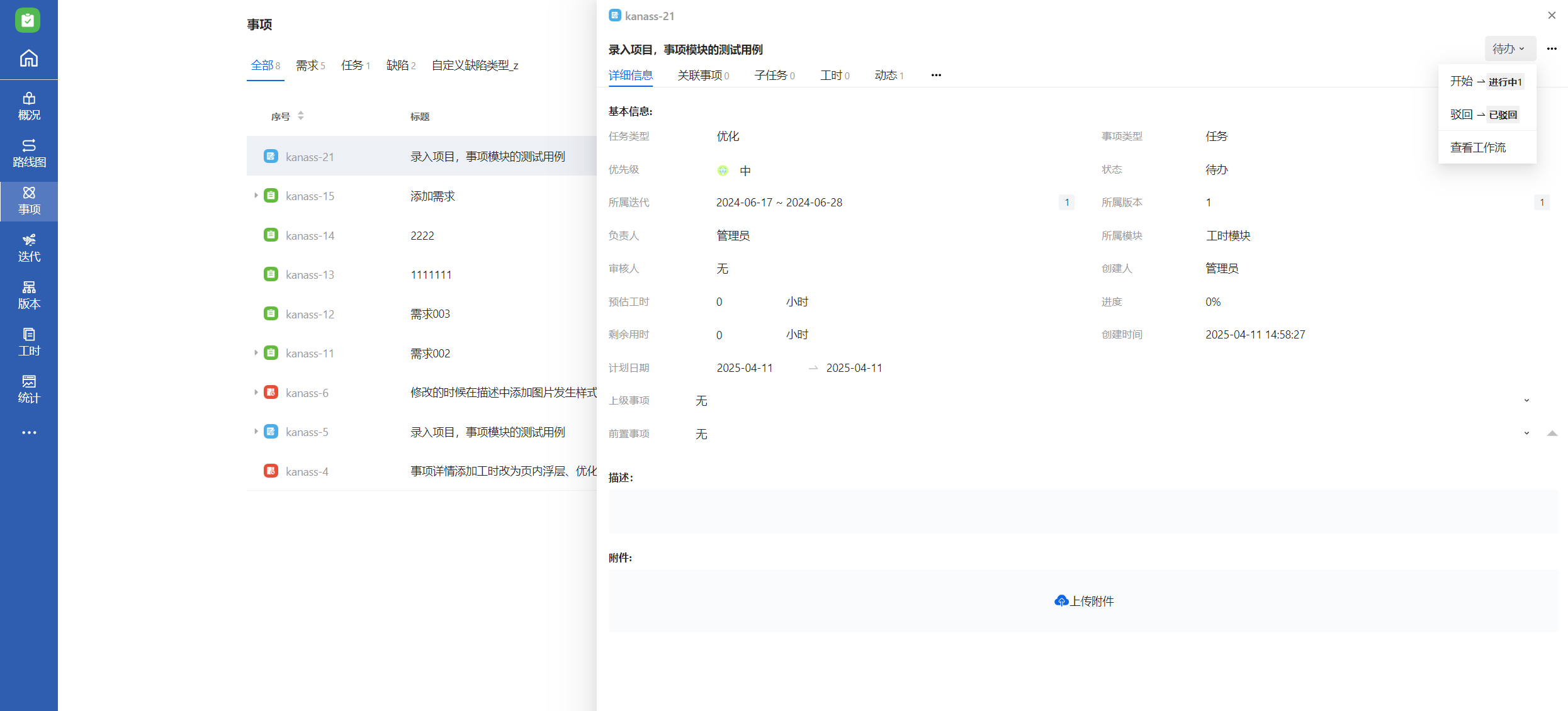1568x711 pixels.
Task: Open more options ellipsis in sidebar
Action: (x=29, y=433)
